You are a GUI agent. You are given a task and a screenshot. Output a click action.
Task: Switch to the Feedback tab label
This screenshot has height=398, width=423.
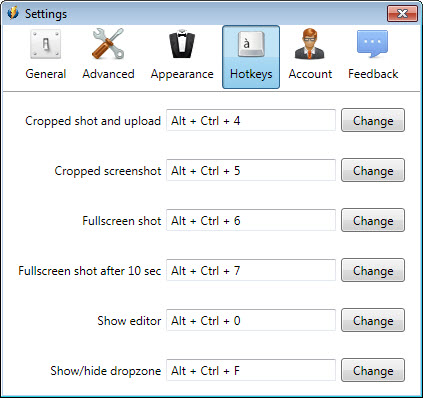(373, 74)
